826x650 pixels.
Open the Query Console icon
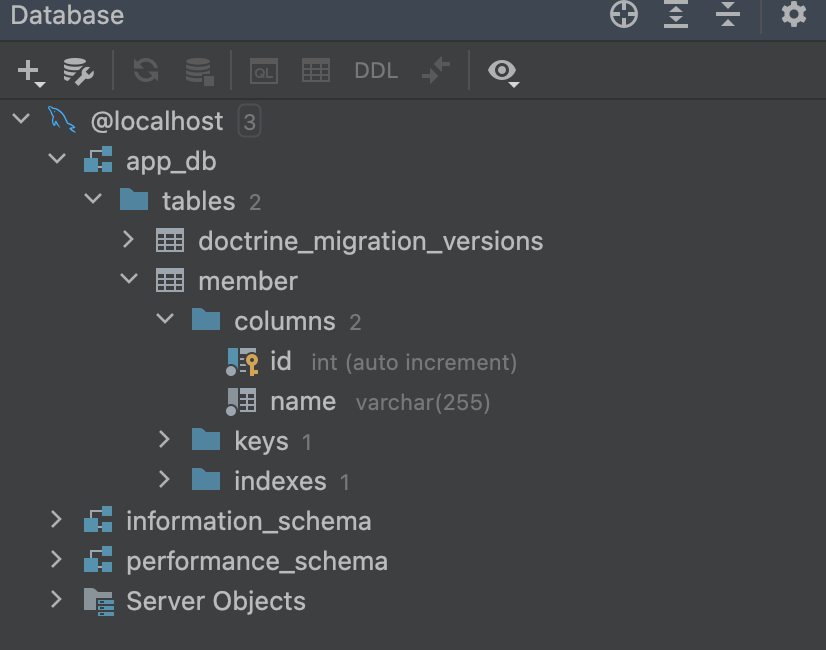click(264, 71)
